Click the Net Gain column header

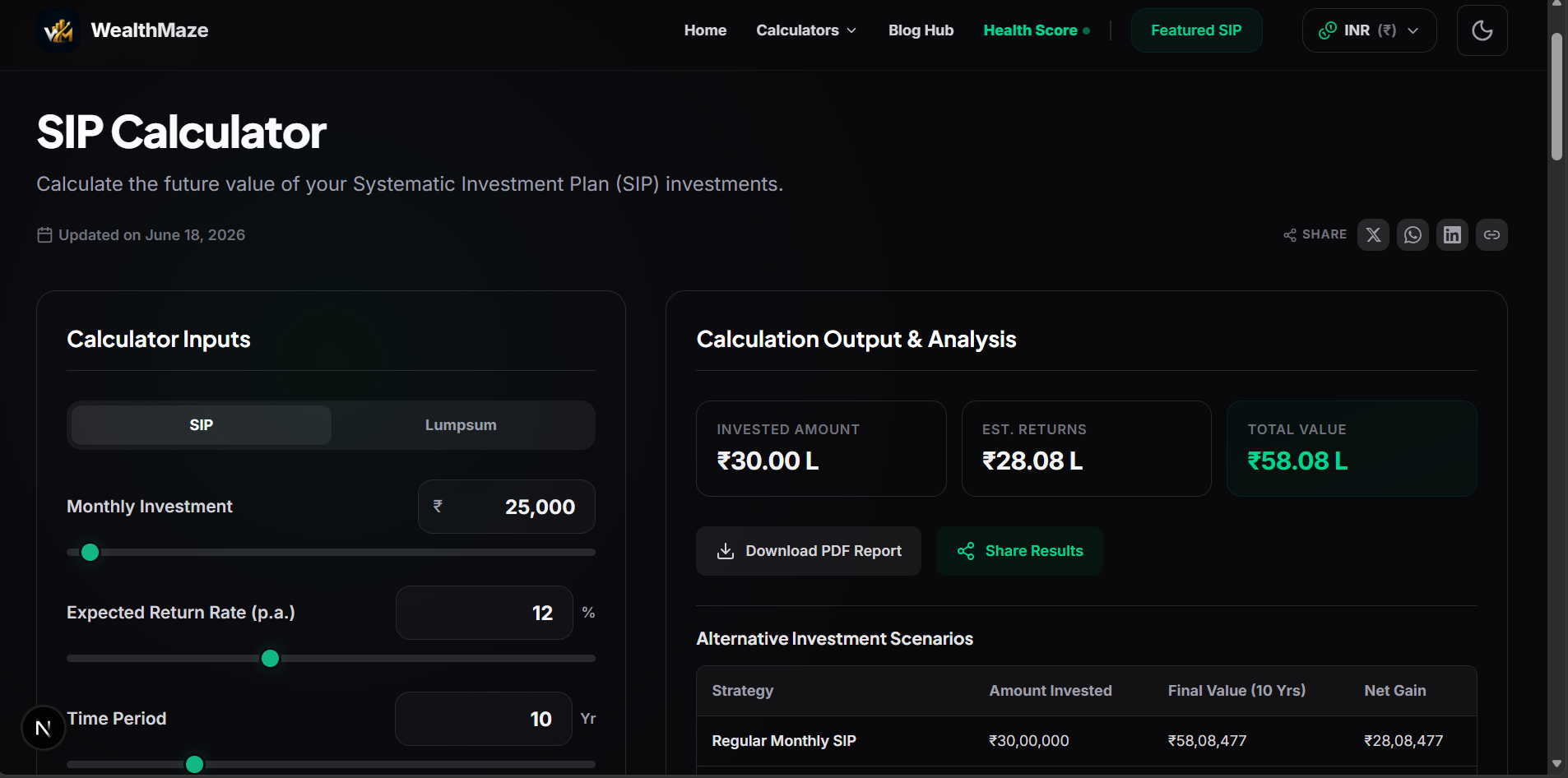(x=1395, y=691)
